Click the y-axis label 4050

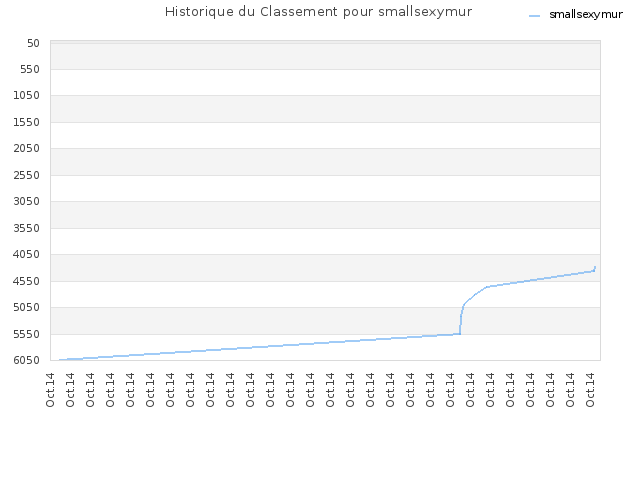pos(27,254)
